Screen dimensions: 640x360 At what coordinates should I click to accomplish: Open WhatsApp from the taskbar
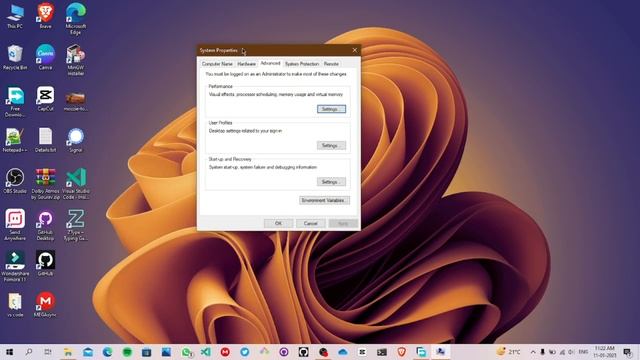pos(187,352)
